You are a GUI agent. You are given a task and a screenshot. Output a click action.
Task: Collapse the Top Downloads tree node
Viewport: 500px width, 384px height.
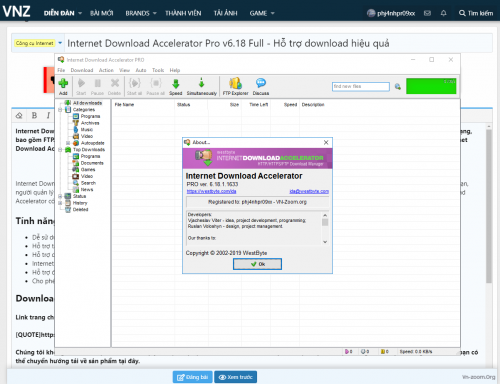[60, 150]
